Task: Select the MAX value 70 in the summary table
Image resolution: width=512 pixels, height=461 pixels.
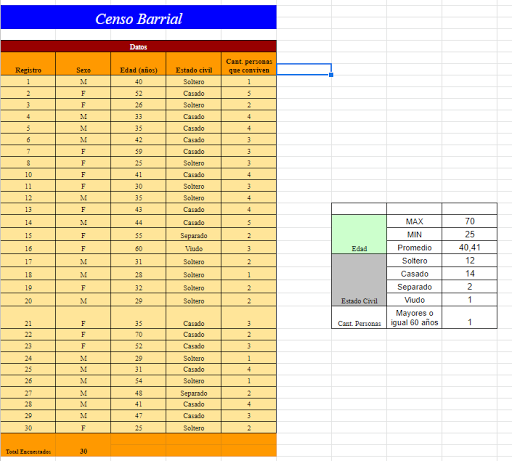Action: [469, 221]
